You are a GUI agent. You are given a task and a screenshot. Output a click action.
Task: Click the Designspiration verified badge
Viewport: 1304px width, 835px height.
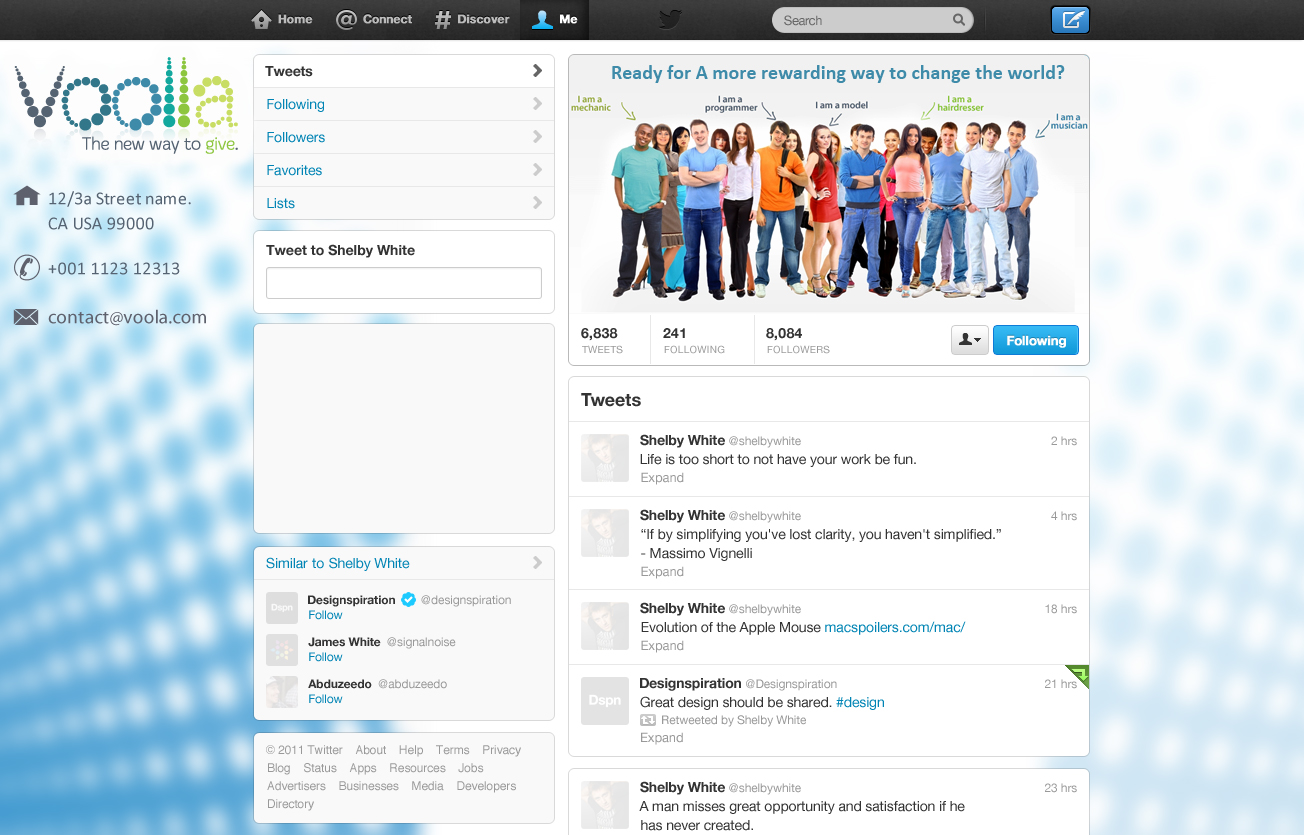pyautogui.click(x=408, y=600)
